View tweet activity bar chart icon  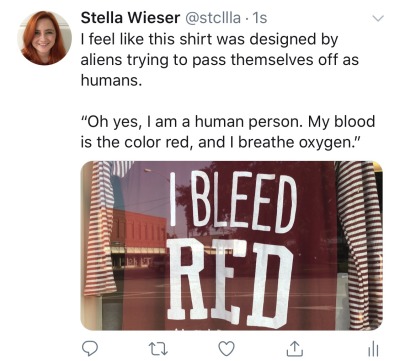[x=373, y=349]
